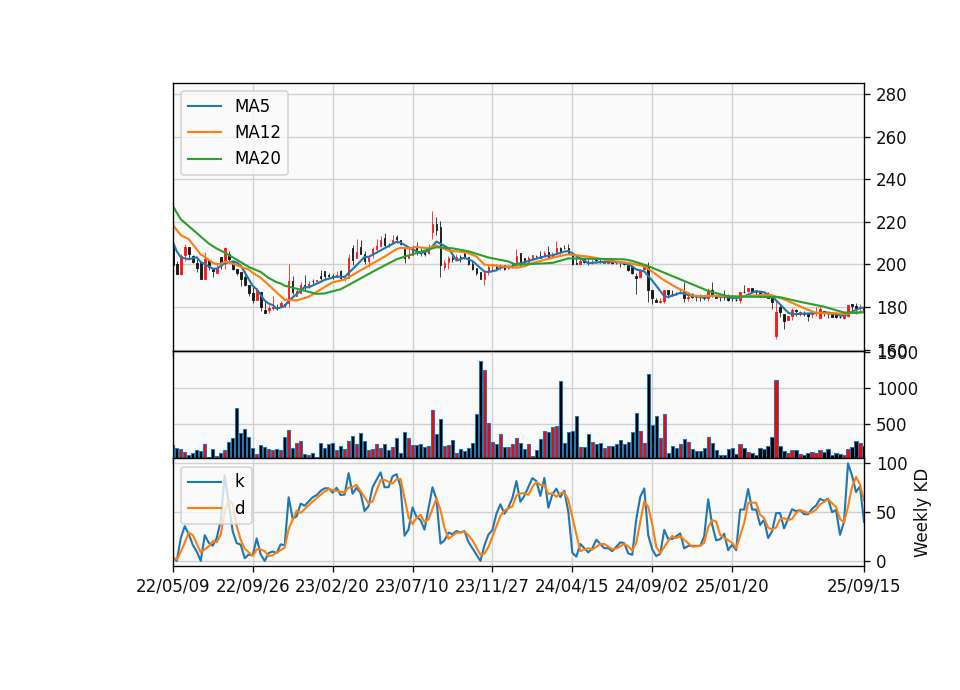Viewport: 960px width, 690px height.
Task: Click the 0 KD axis label
Action: click(882, 561)
